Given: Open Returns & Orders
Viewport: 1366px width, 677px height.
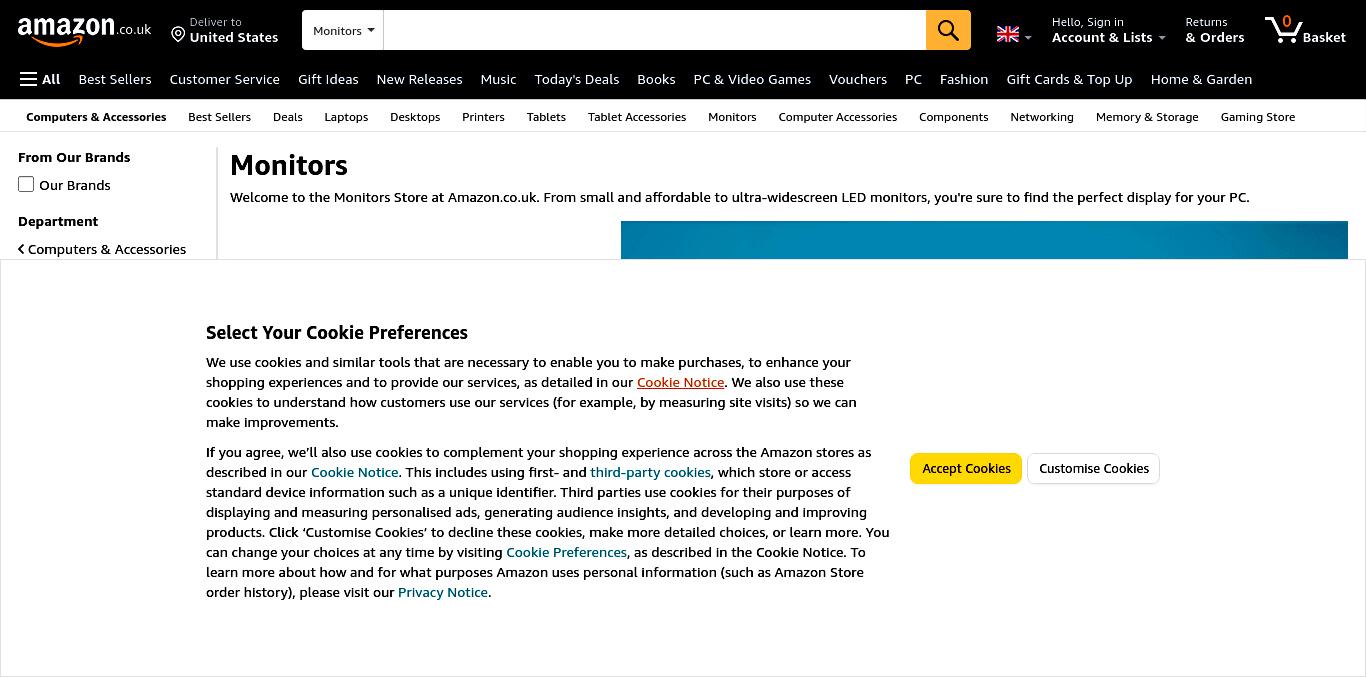Looking at the screenshot, I should point(1214,30).
